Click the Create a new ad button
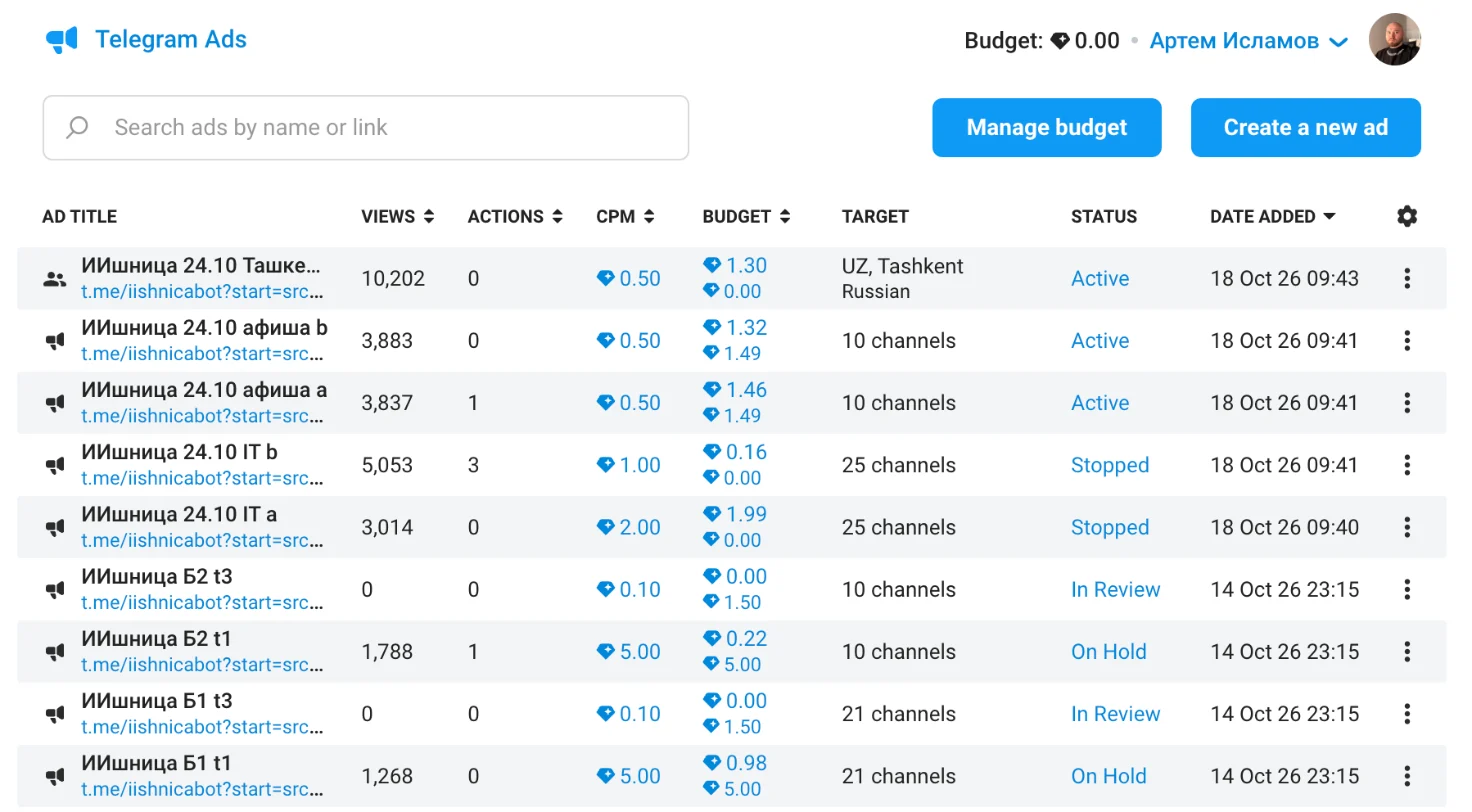Viewport: 1472px width, 812px height. pos(1306,127)
